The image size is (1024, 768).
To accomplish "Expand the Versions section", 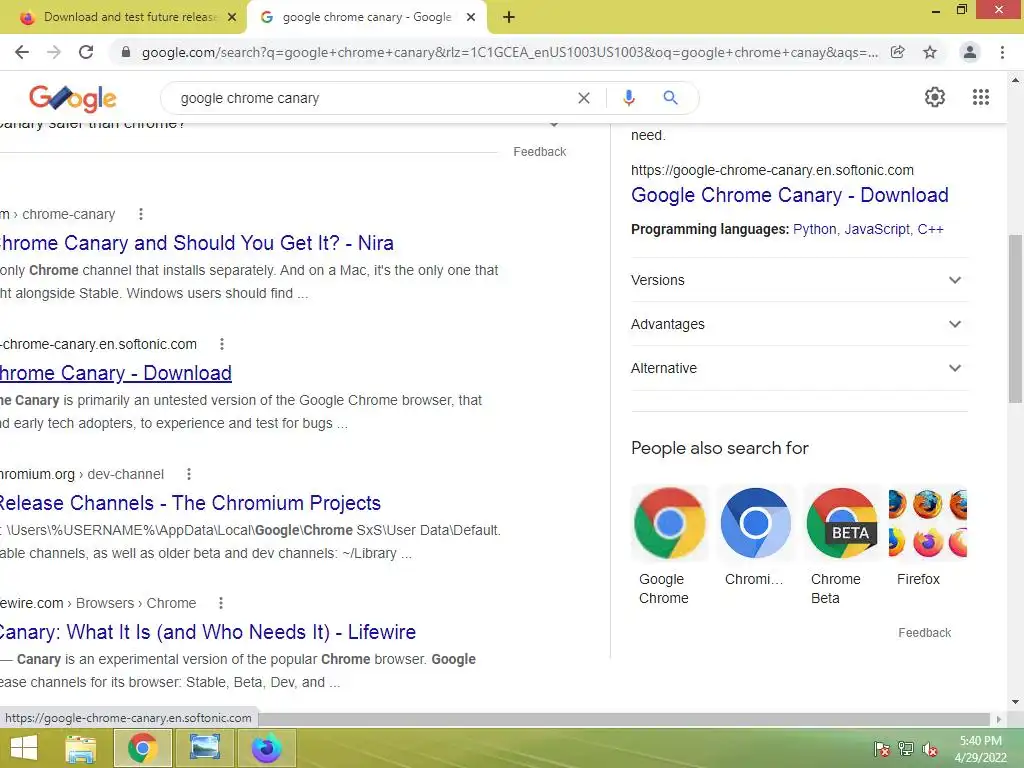I will (799, 280).
